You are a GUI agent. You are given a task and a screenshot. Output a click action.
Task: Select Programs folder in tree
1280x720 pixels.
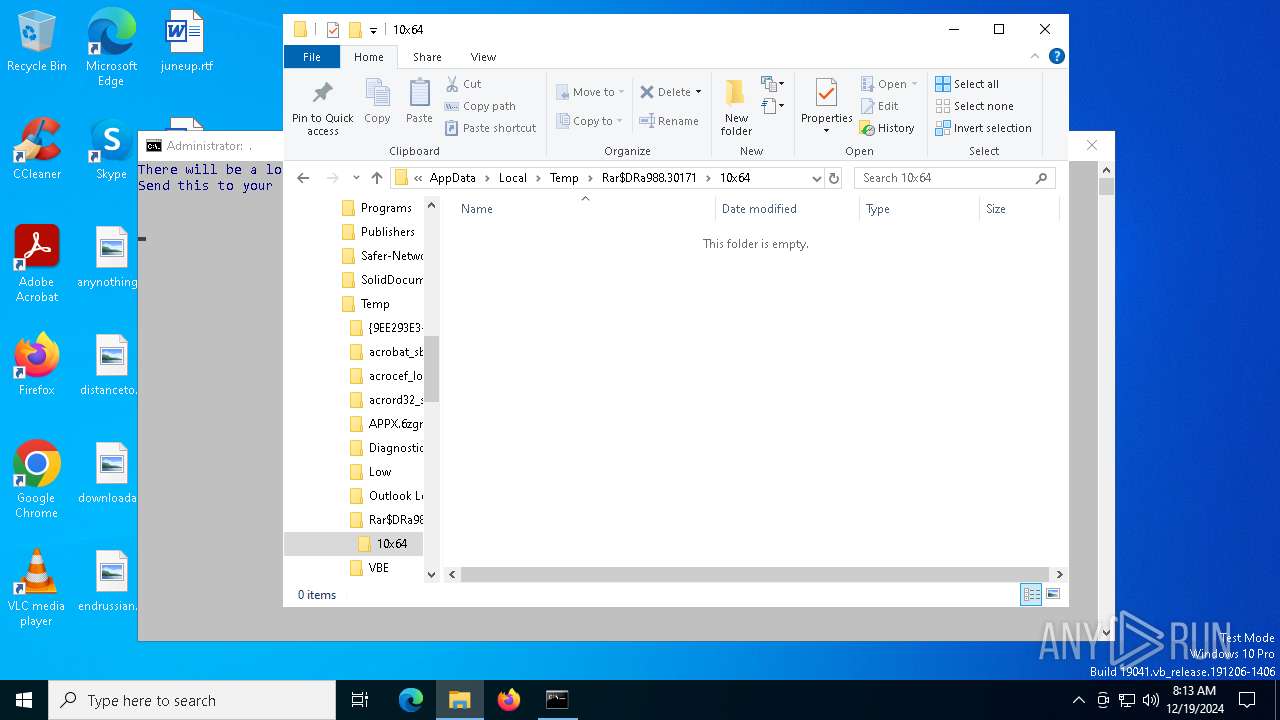coord(385,208)
